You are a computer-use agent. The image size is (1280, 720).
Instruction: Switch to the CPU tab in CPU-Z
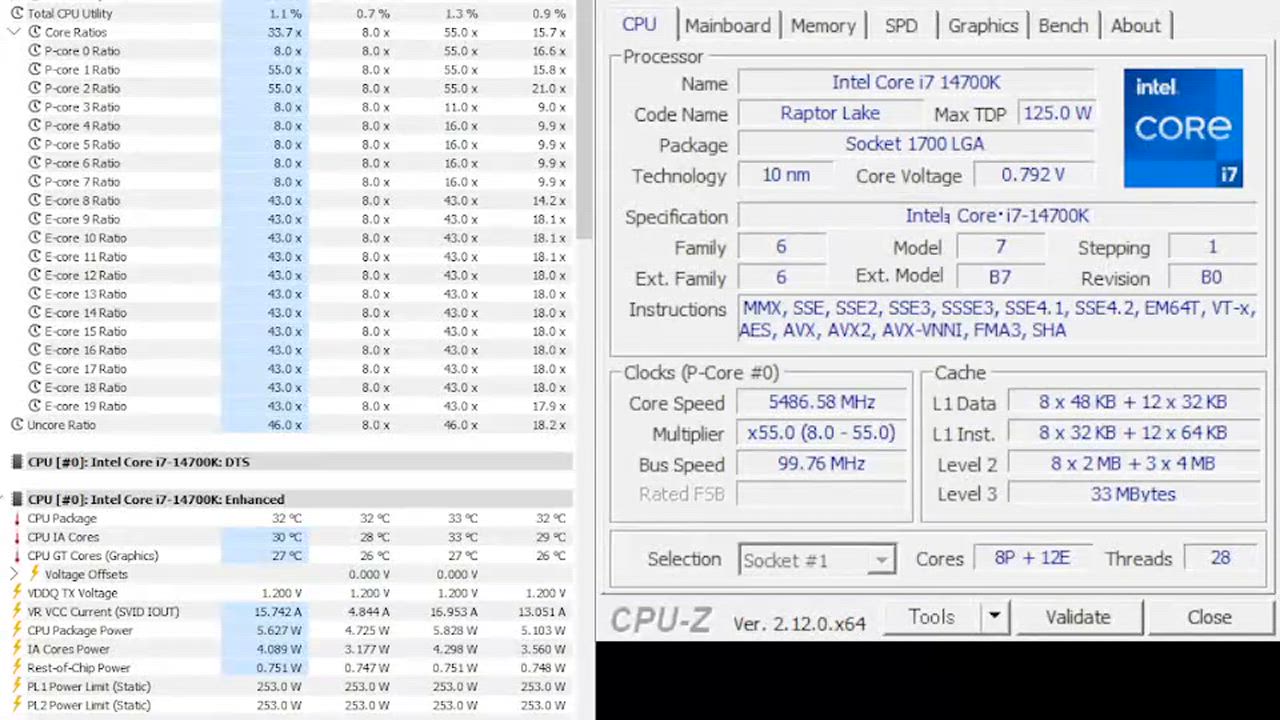[x=639, y=25]
